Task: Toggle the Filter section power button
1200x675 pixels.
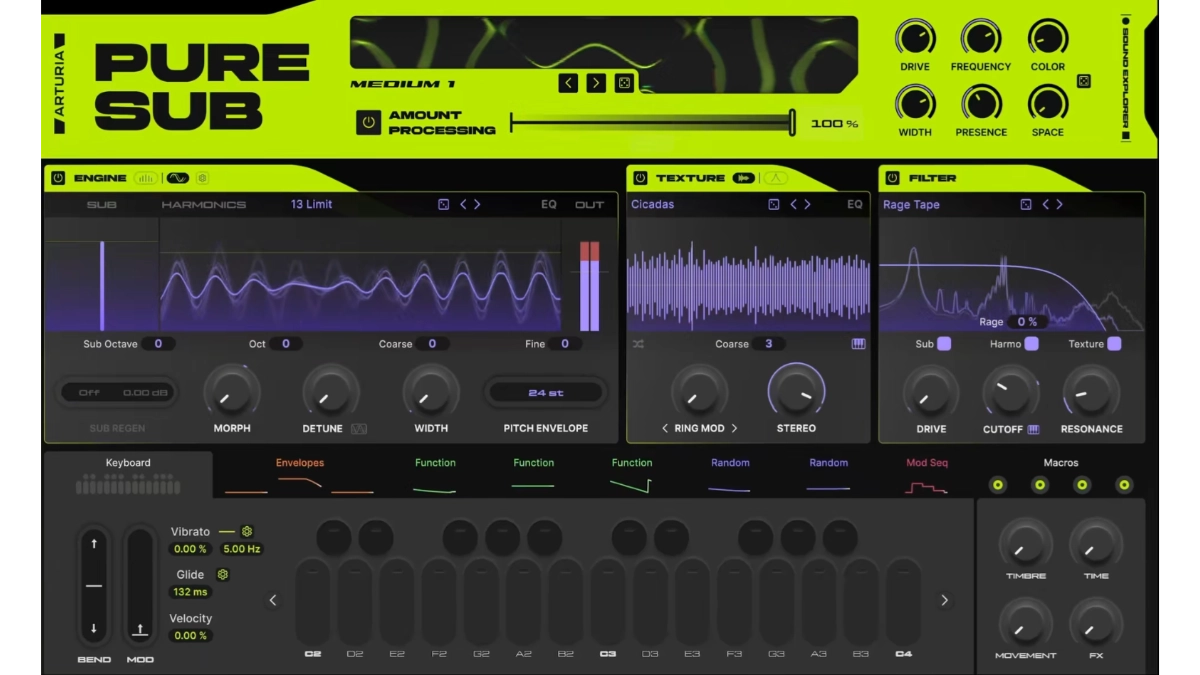Action: pyautogui.click(x=892, y=178)
